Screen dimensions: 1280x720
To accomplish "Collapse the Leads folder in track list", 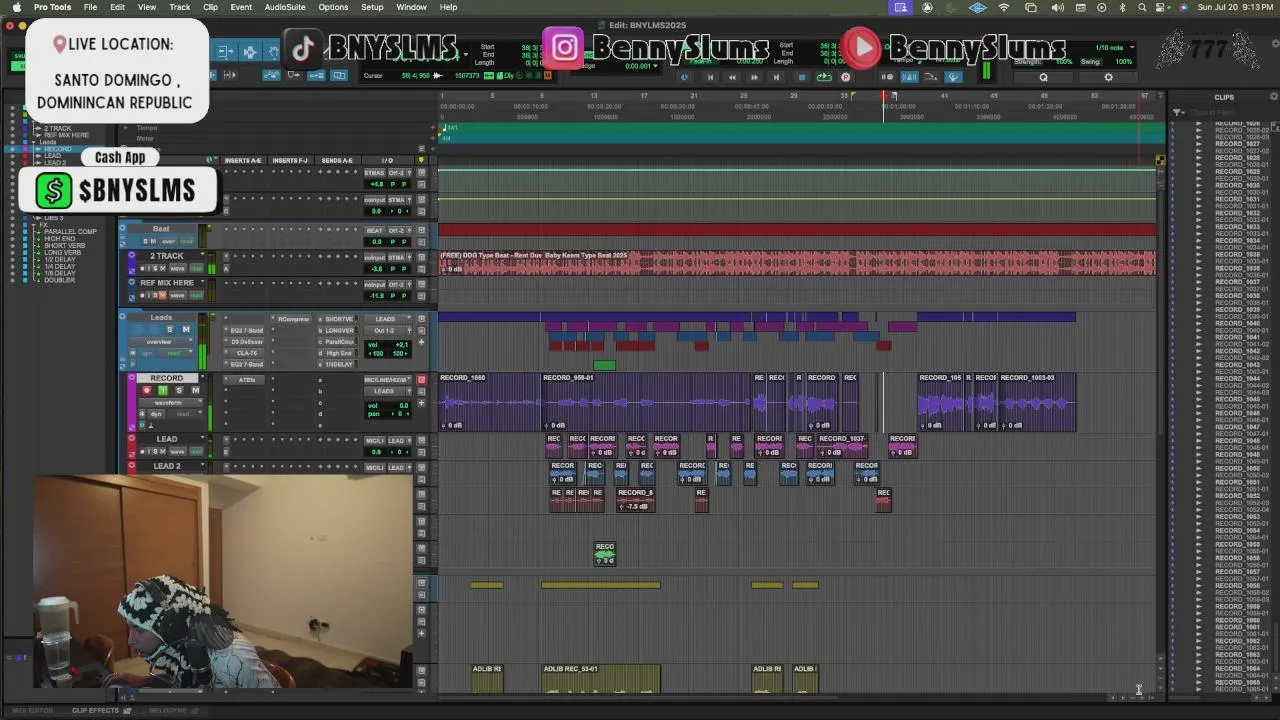I will (x=34, y=142).
